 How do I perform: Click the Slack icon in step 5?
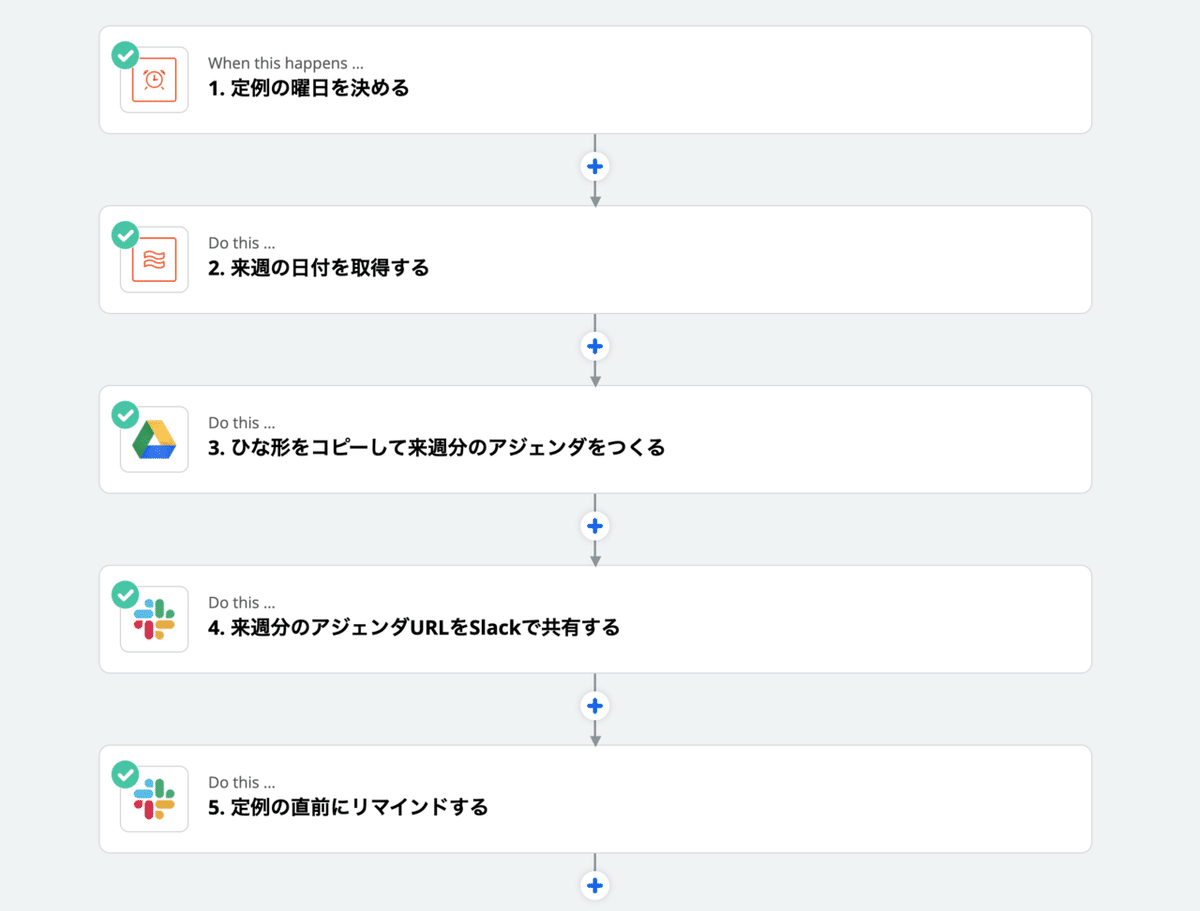click(x=155, y=800)
